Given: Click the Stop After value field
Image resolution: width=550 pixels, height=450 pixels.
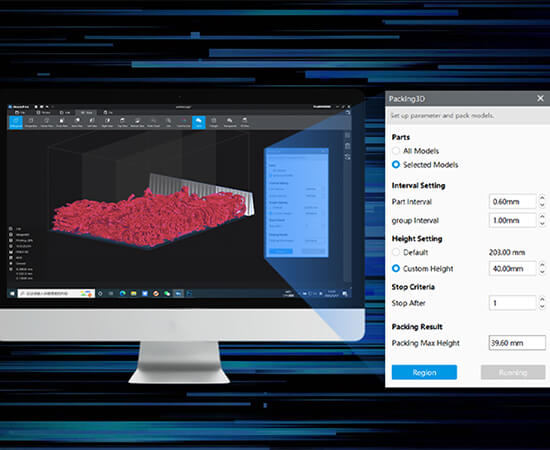Looking at the screenshot, I should pos(512,303).
